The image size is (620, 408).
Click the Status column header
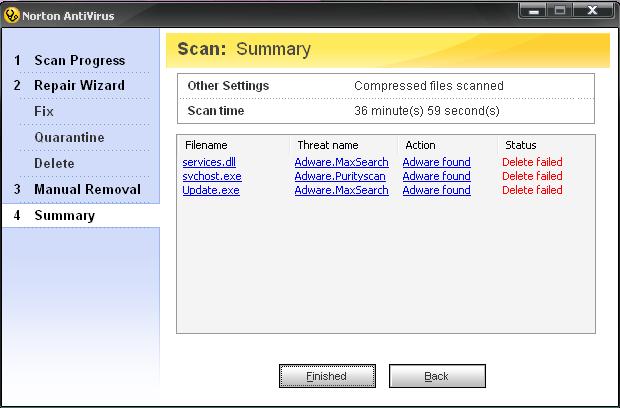tap(521, 145)
